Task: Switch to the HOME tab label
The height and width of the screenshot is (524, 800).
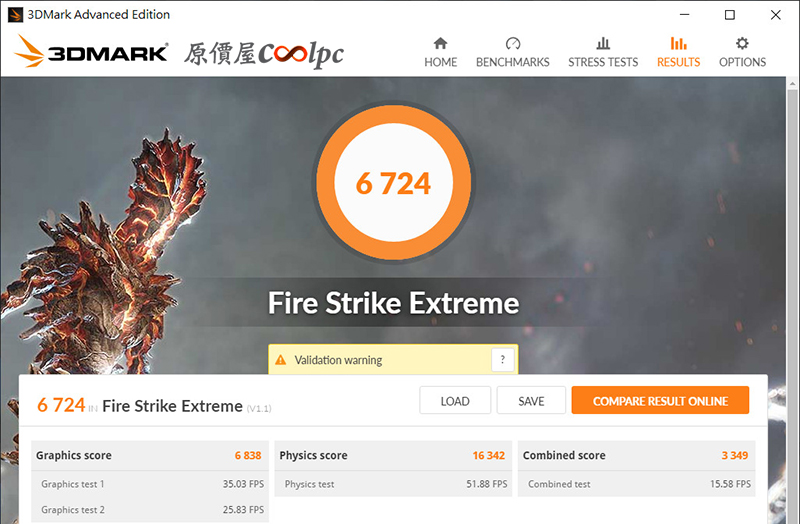Action: [441, 62]
